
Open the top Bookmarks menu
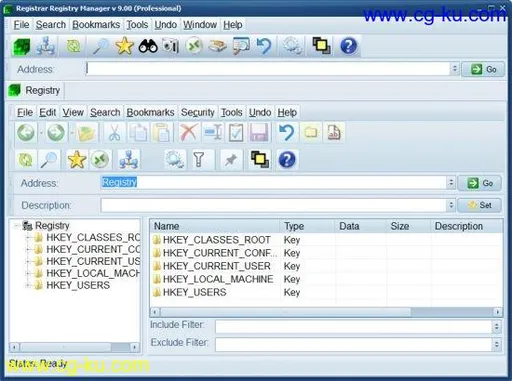point(96,25)
